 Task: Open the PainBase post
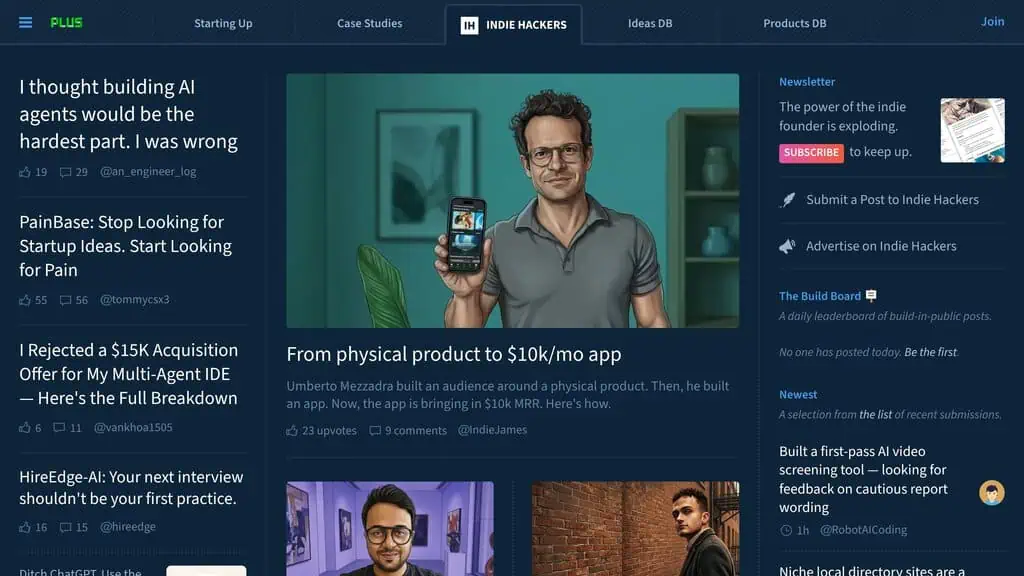pyautogui.click(x=125, y=246)
